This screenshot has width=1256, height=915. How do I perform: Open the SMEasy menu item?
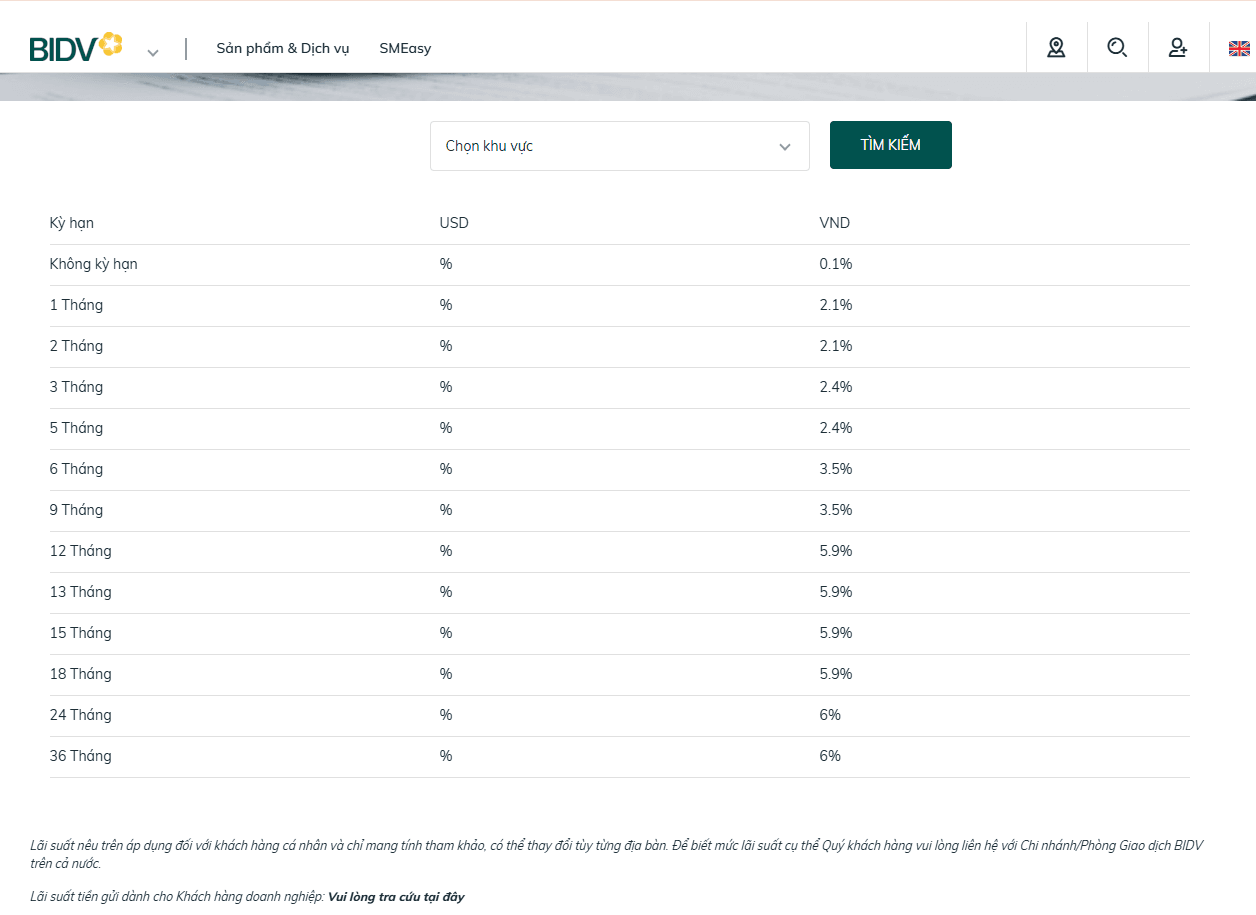[405, 48]
